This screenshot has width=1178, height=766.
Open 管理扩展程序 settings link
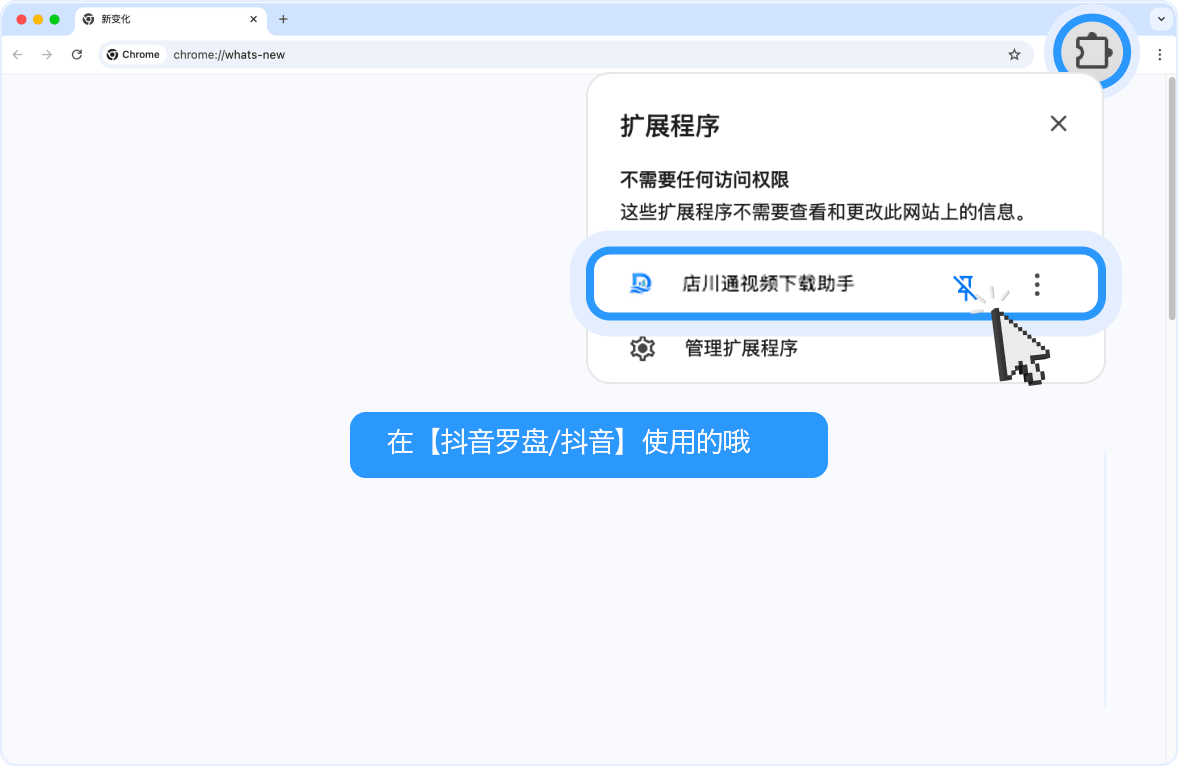point(741,348)
